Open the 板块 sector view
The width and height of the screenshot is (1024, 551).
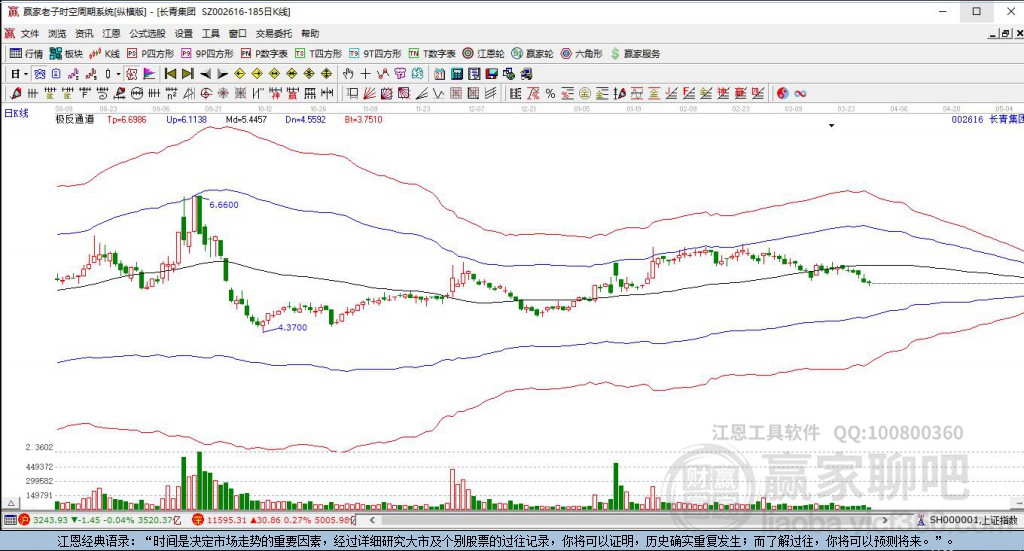(66, 54)
